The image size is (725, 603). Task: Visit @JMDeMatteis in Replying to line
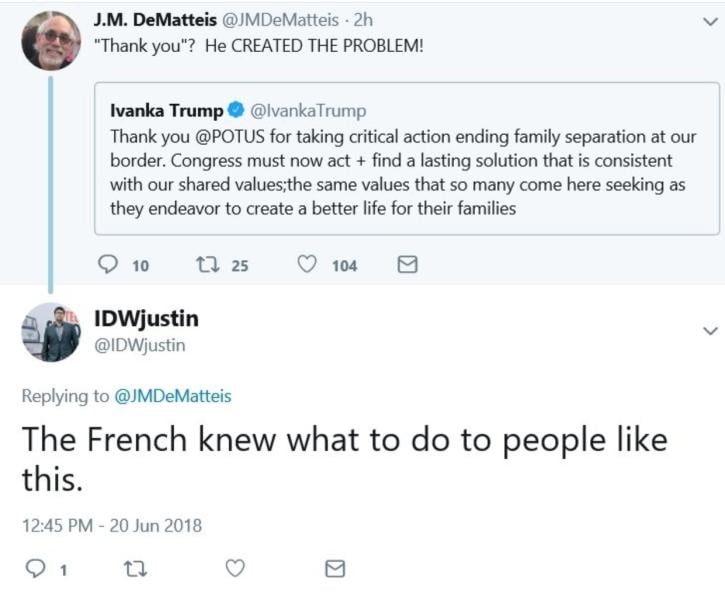coord(173,396)
